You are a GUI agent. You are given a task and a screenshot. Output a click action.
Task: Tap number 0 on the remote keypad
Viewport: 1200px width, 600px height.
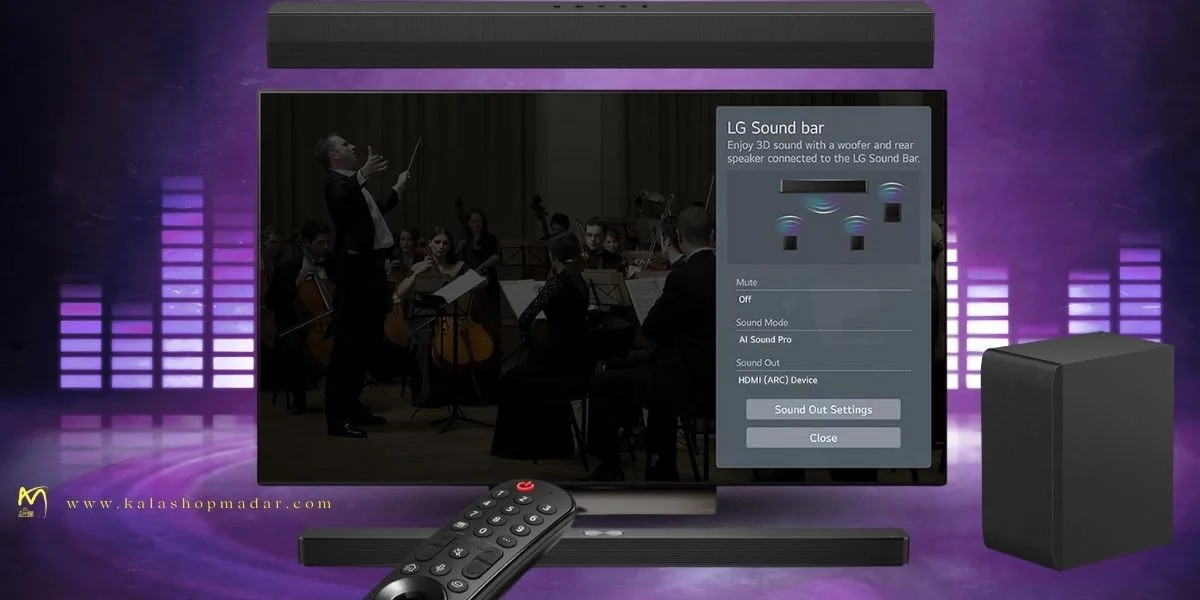click(x=483, y=531)
